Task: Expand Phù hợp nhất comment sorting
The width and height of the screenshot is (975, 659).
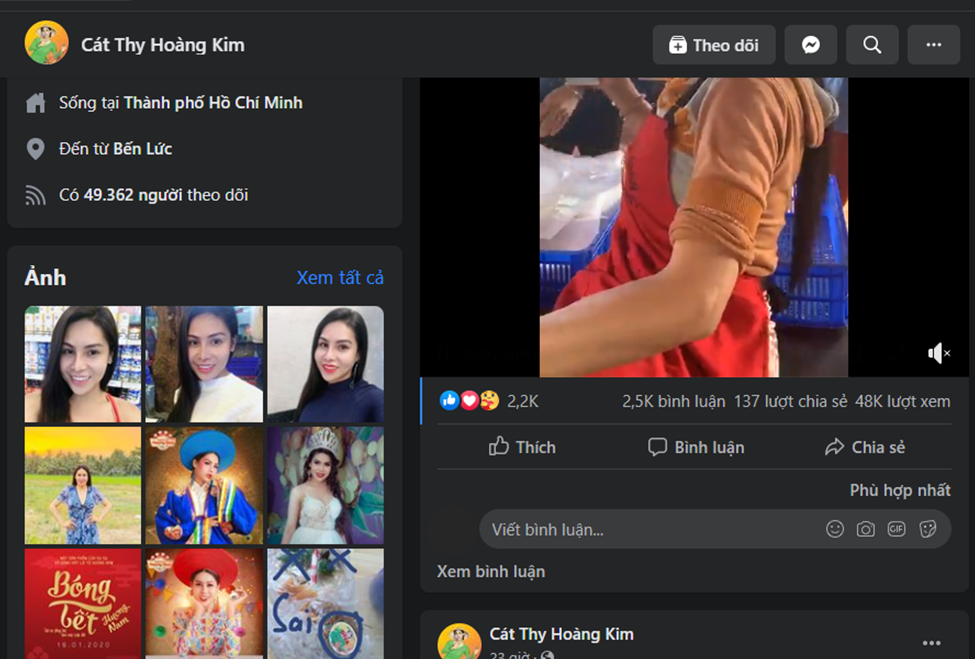Action: 899,490
